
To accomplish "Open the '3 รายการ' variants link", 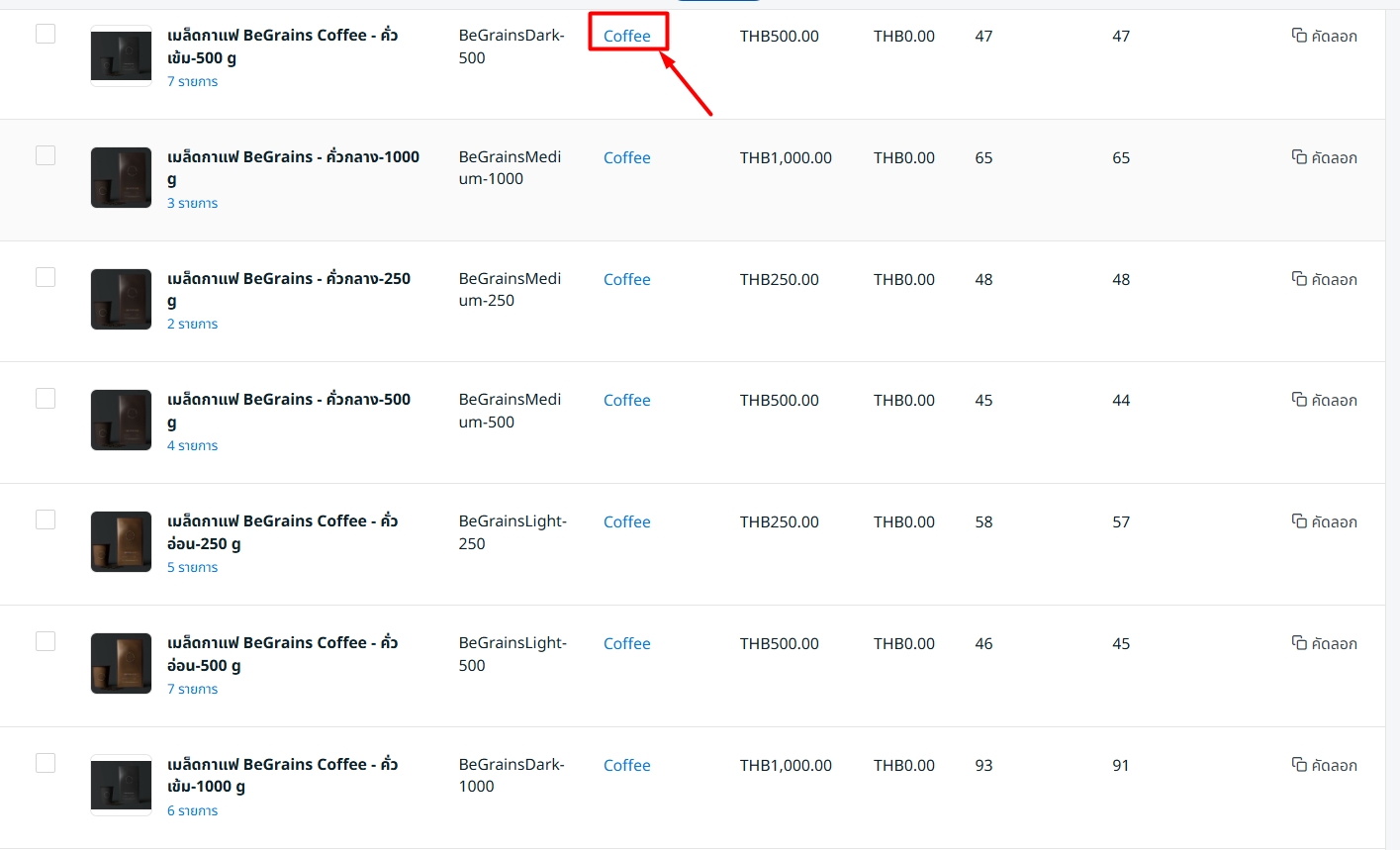I will [192, 204].
